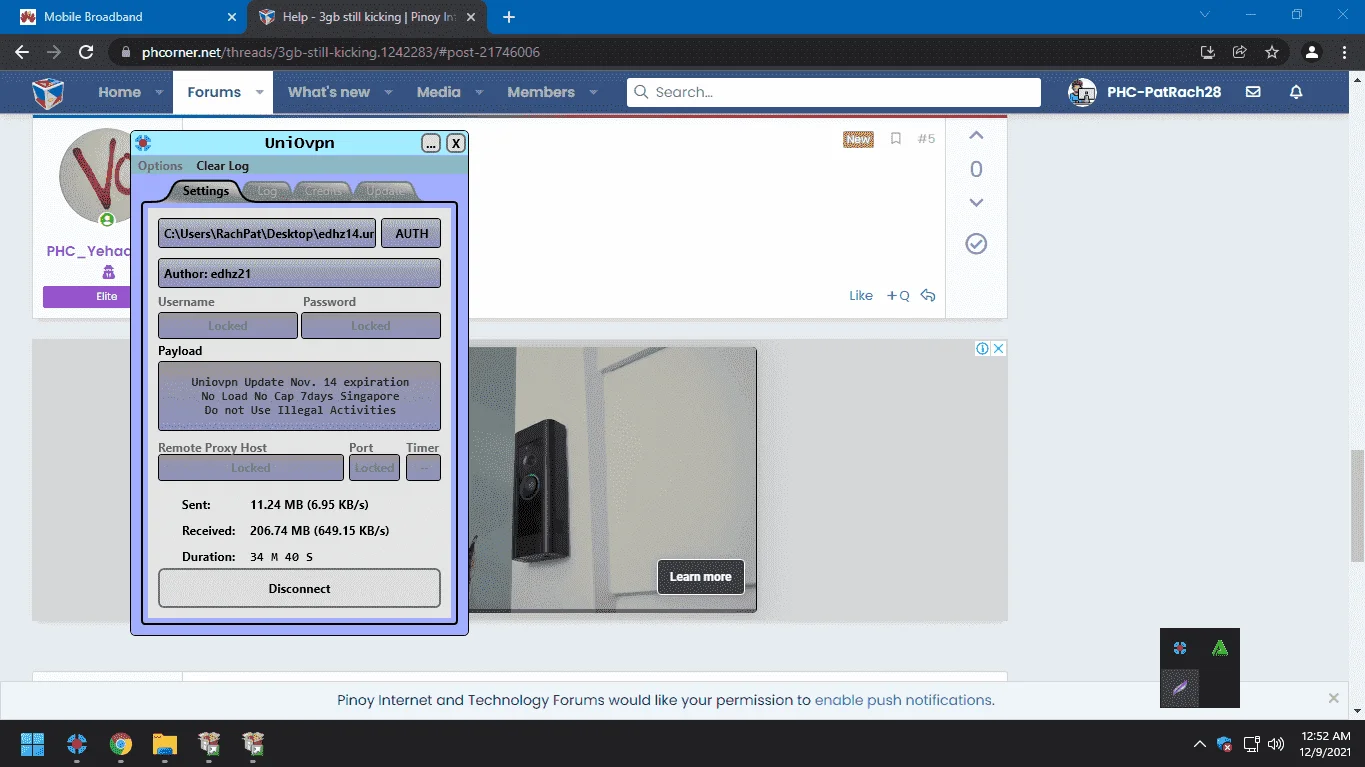
Task: Downvote post #5
Action: click(x=976, y=203)
